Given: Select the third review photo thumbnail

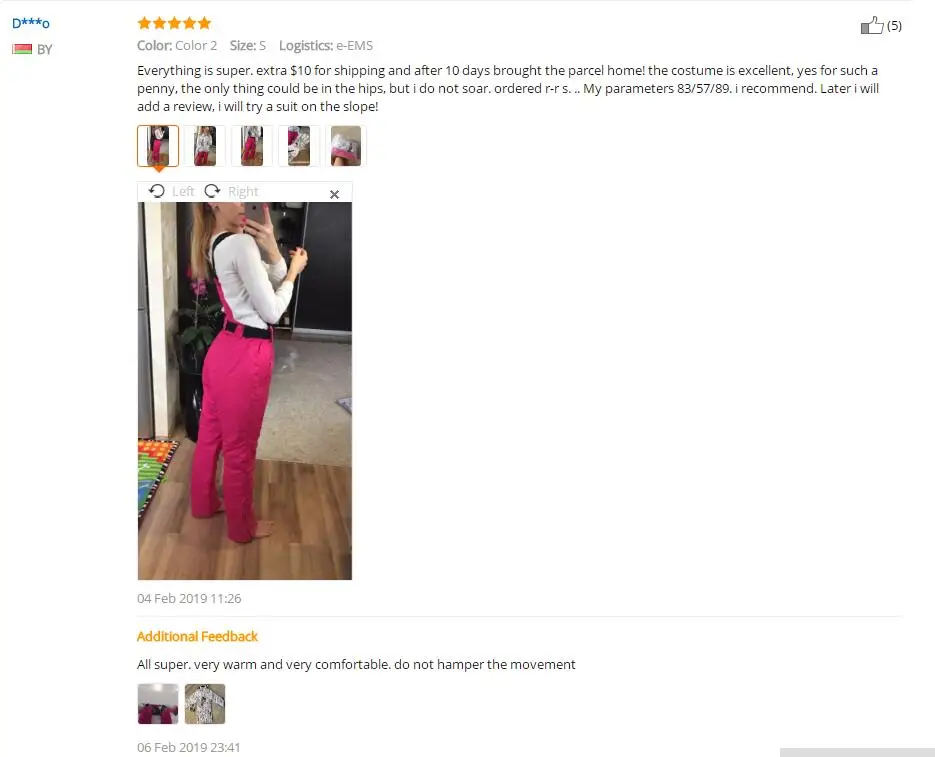Looking at the screenshot, I should [252, 146].
